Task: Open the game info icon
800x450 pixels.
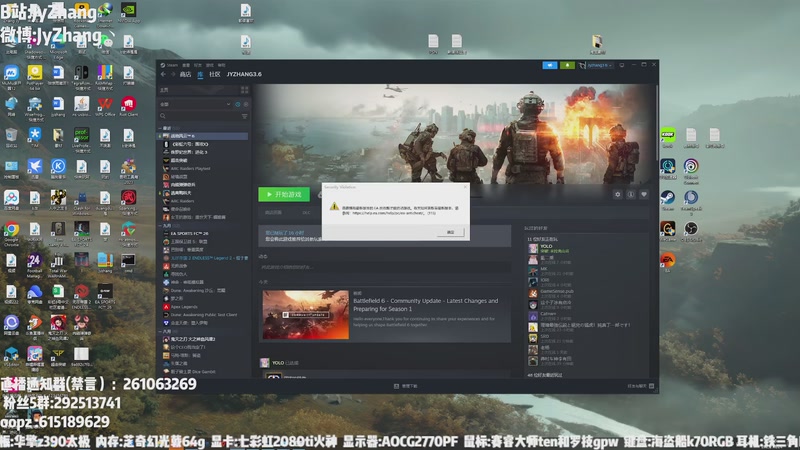Action: (631, 194)
